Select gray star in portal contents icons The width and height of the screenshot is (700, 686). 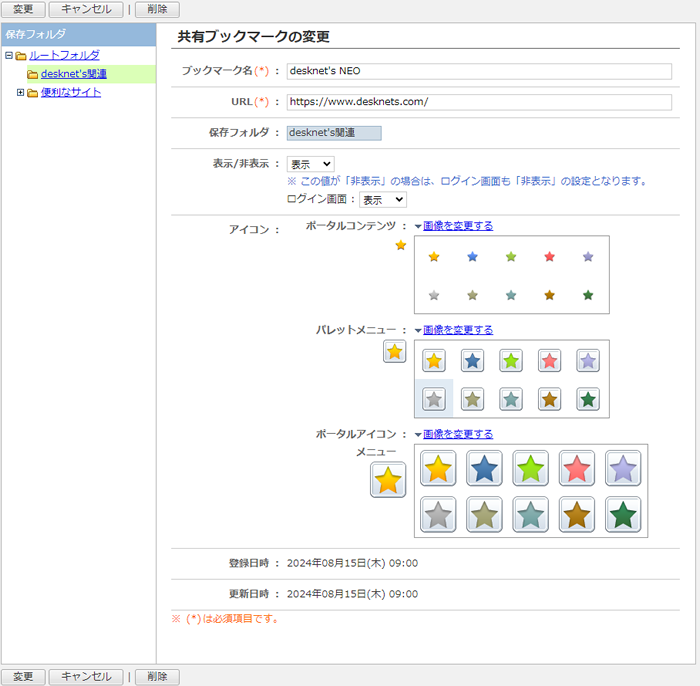point(434,295)
